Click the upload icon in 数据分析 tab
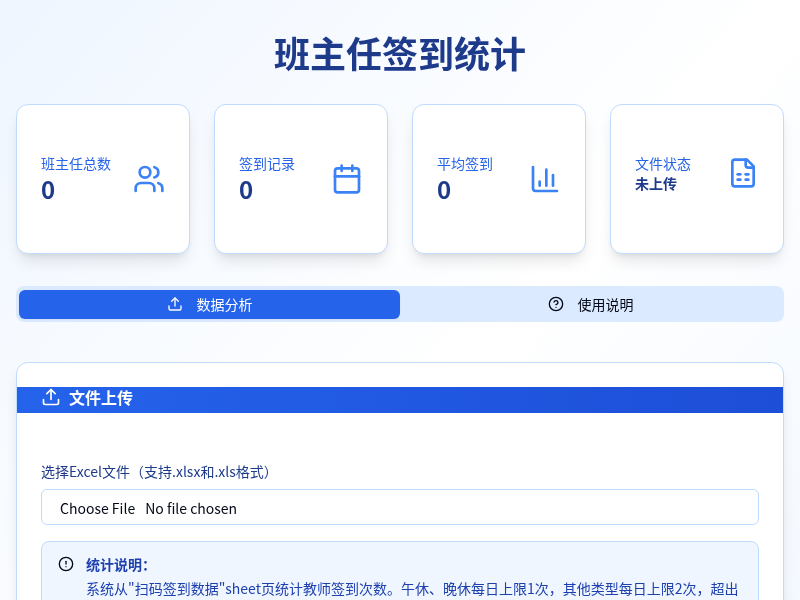The width and height of the screenshot is (800, 600). (x=175, y=305)
